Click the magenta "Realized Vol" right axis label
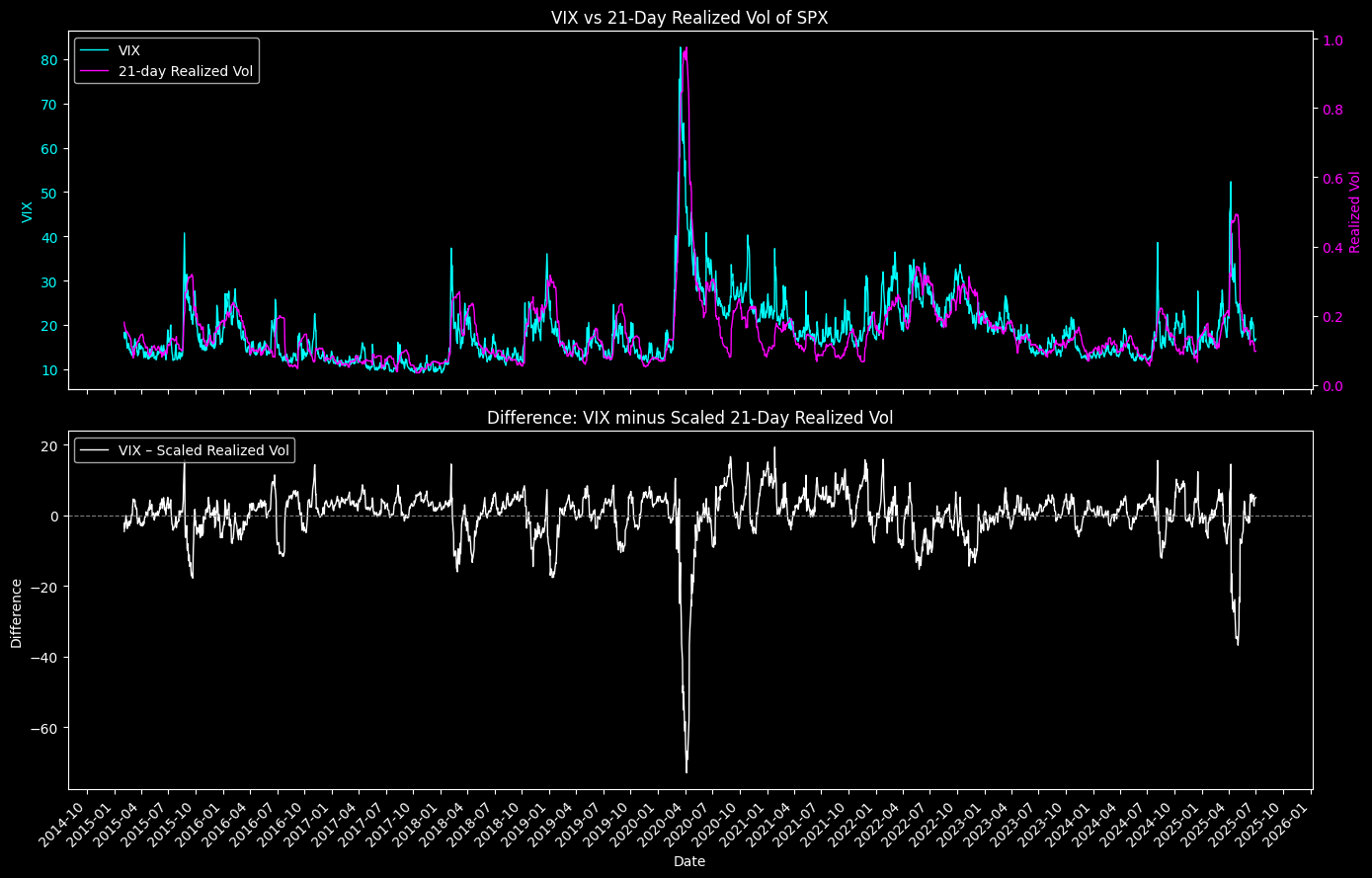The width and height of the screenshot is (1372, 878). pos(1354,211)
